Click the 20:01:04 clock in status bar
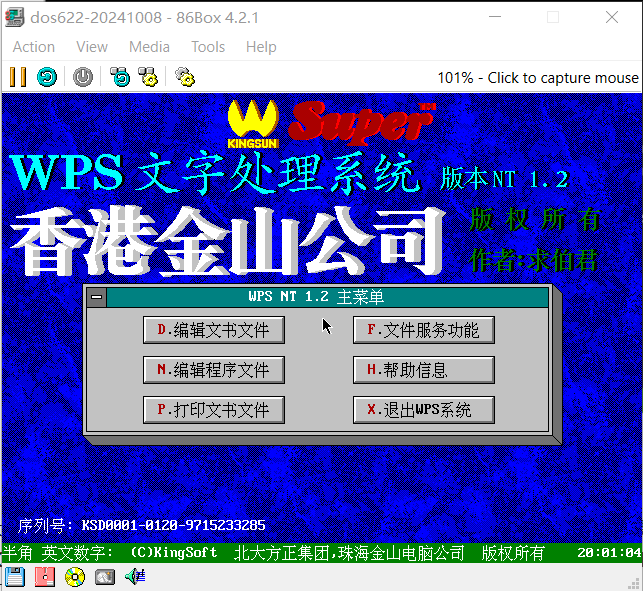Screen dimensions: 643x591 [x=609, y=553]
